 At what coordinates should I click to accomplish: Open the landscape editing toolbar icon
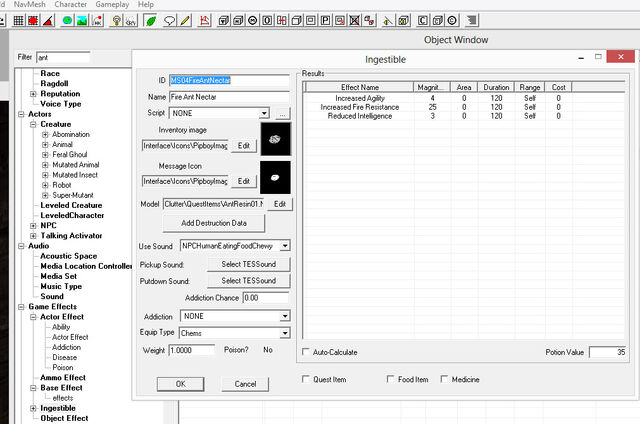(82, 20)
